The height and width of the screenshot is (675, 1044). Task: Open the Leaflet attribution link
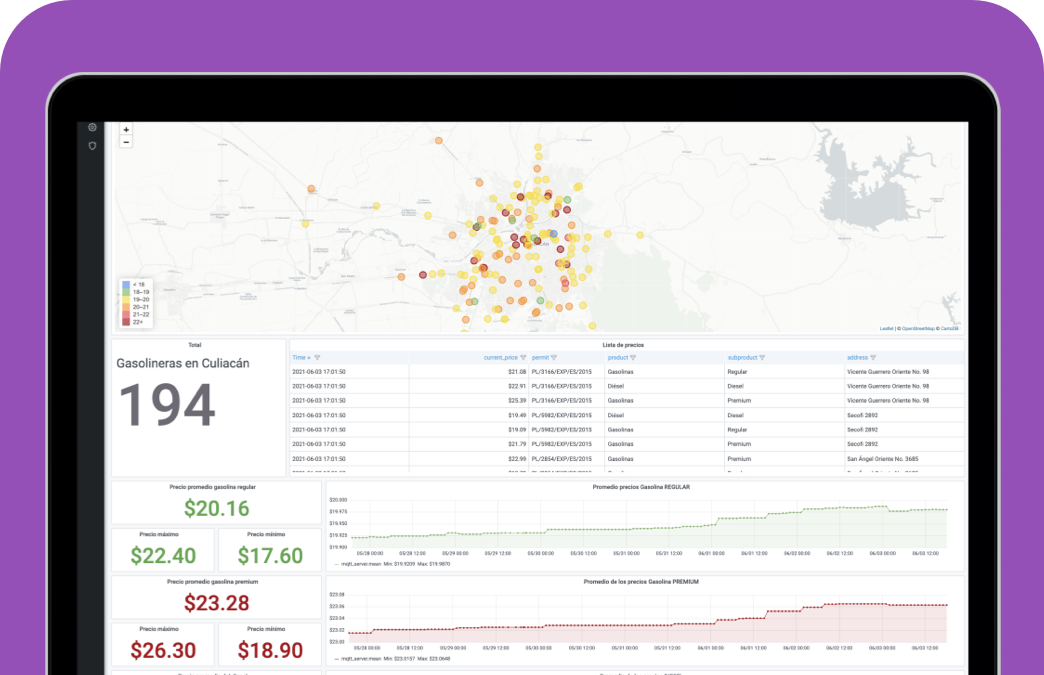coord(886,329)
